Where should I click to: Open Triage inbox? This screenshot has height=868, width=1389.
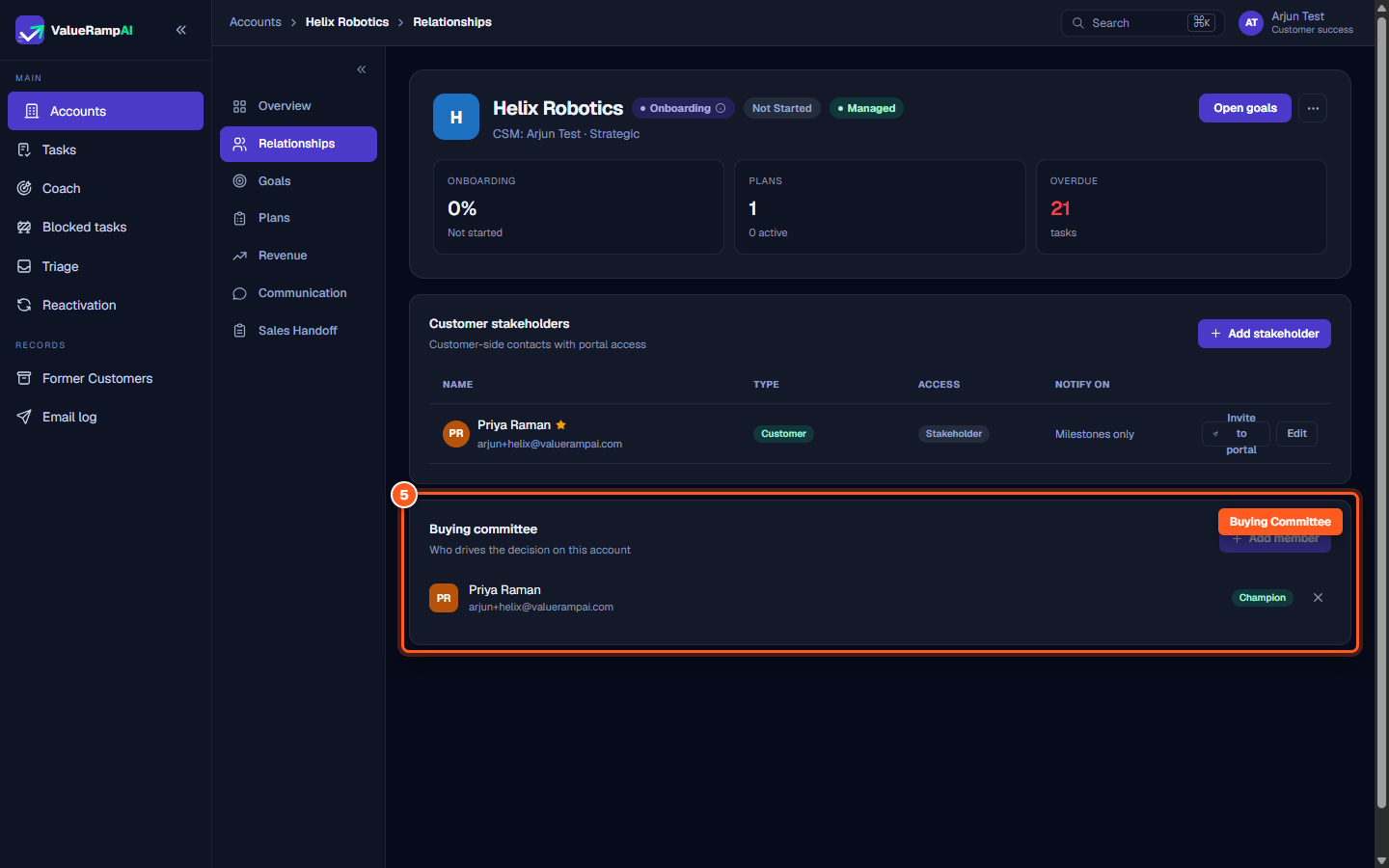[x=105, y=266]
